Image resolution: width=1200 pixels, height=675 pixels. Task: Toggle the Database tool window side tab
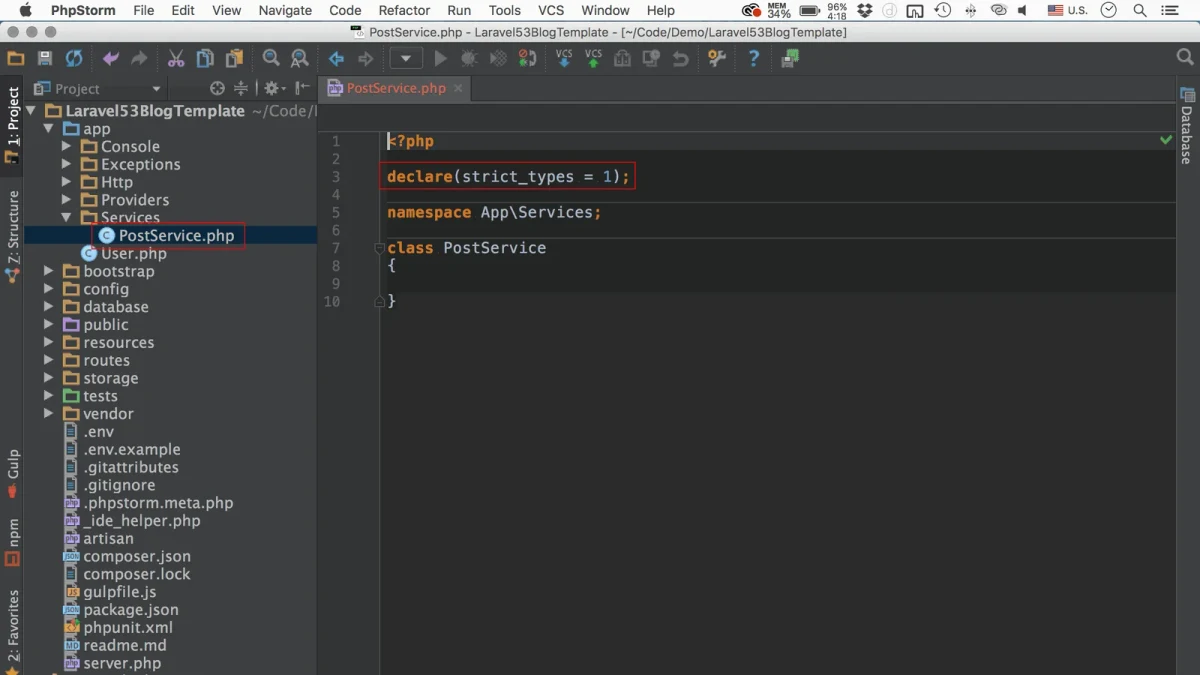1187,125
